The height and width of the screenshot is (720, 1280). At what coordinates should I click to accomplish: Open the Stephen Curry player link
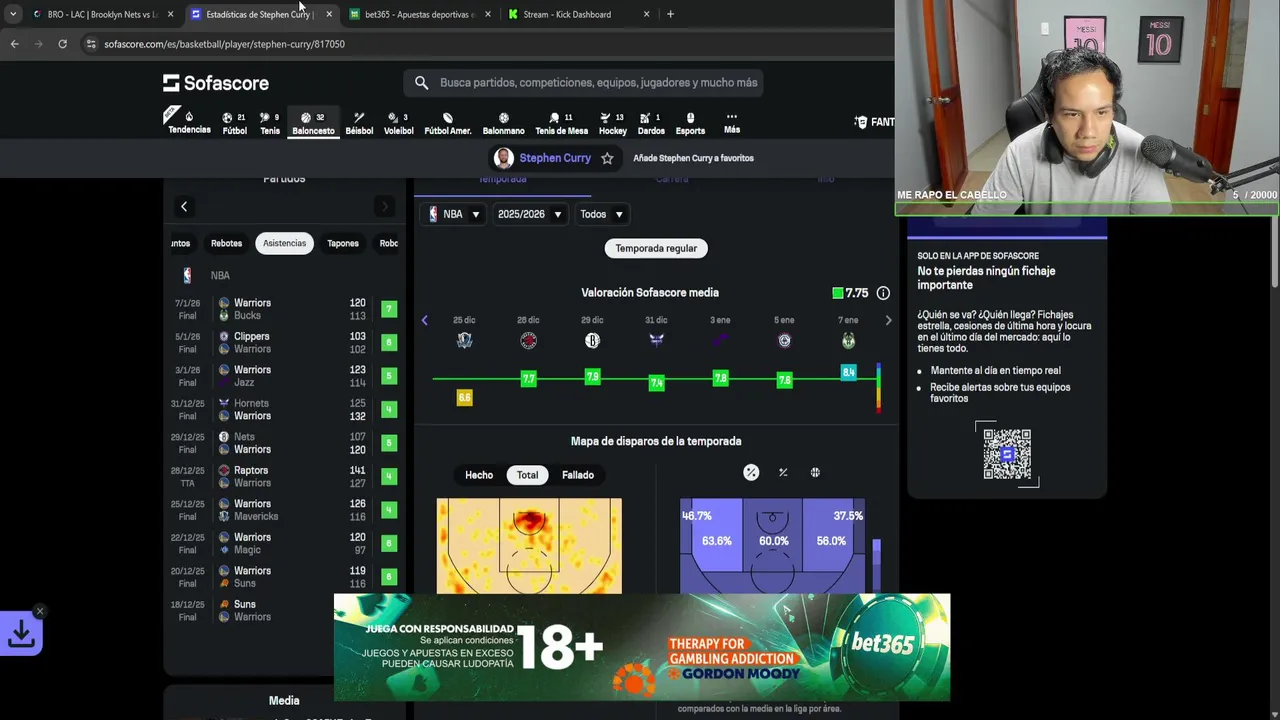tap(555, 158)
